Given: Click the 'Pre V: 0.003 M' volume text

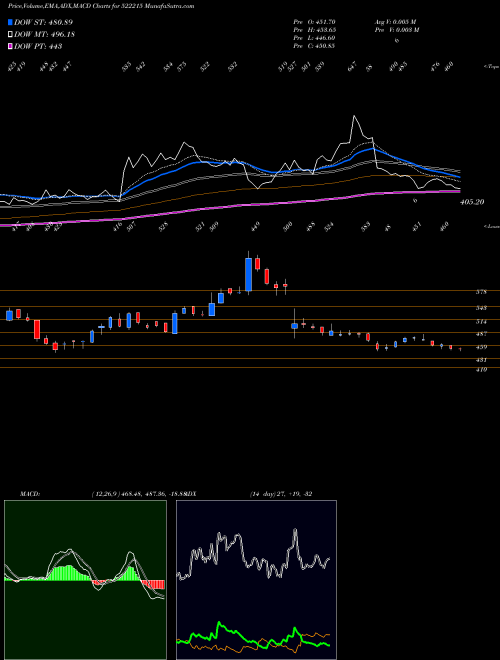Looking at the screenshot, I should coord(396,30).
